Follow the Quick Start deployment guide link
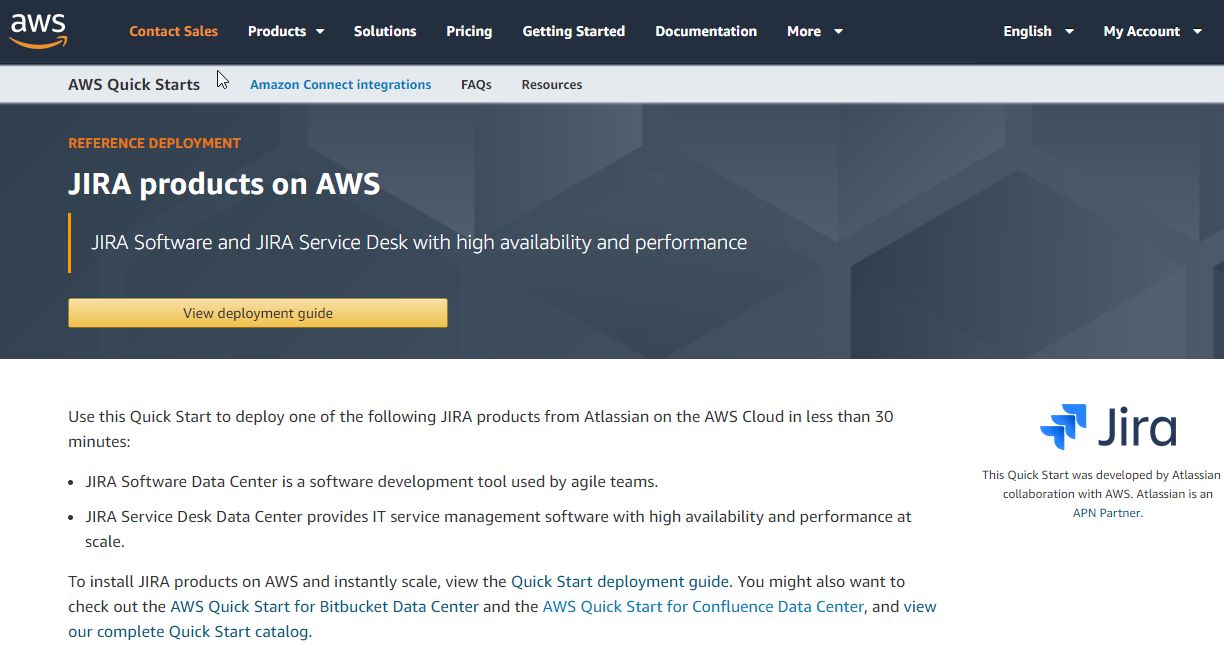1224x647 pixels. click(x=620, y=581)
